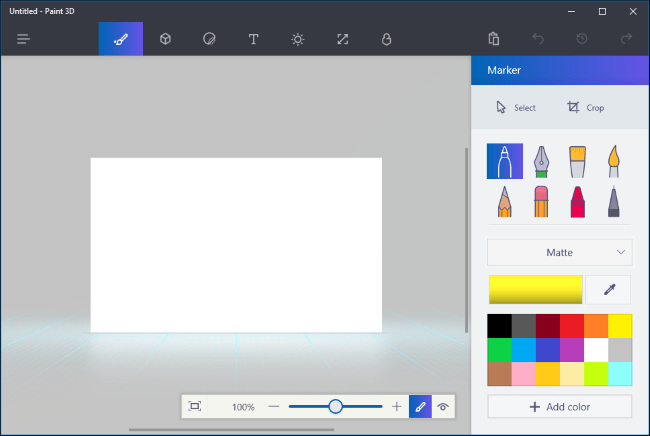Screen dimensions: 650x436
Task: Open the Matte material dropdown
Action: pyautogui.click(x=559, y=252)
